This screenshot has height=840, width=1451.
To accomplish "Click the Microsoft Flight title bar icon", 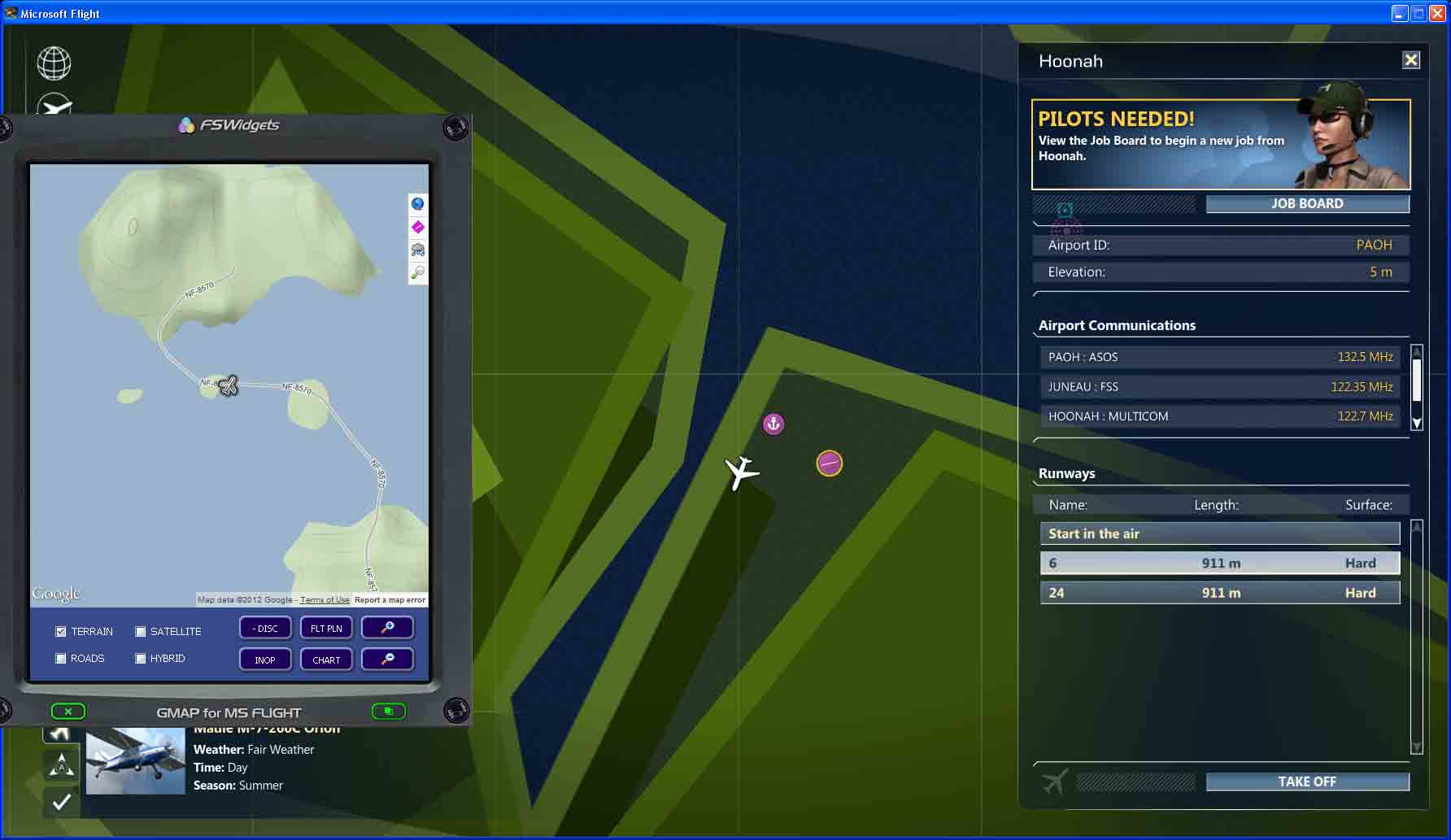I will pyautogui.click(x=11, y=13).
